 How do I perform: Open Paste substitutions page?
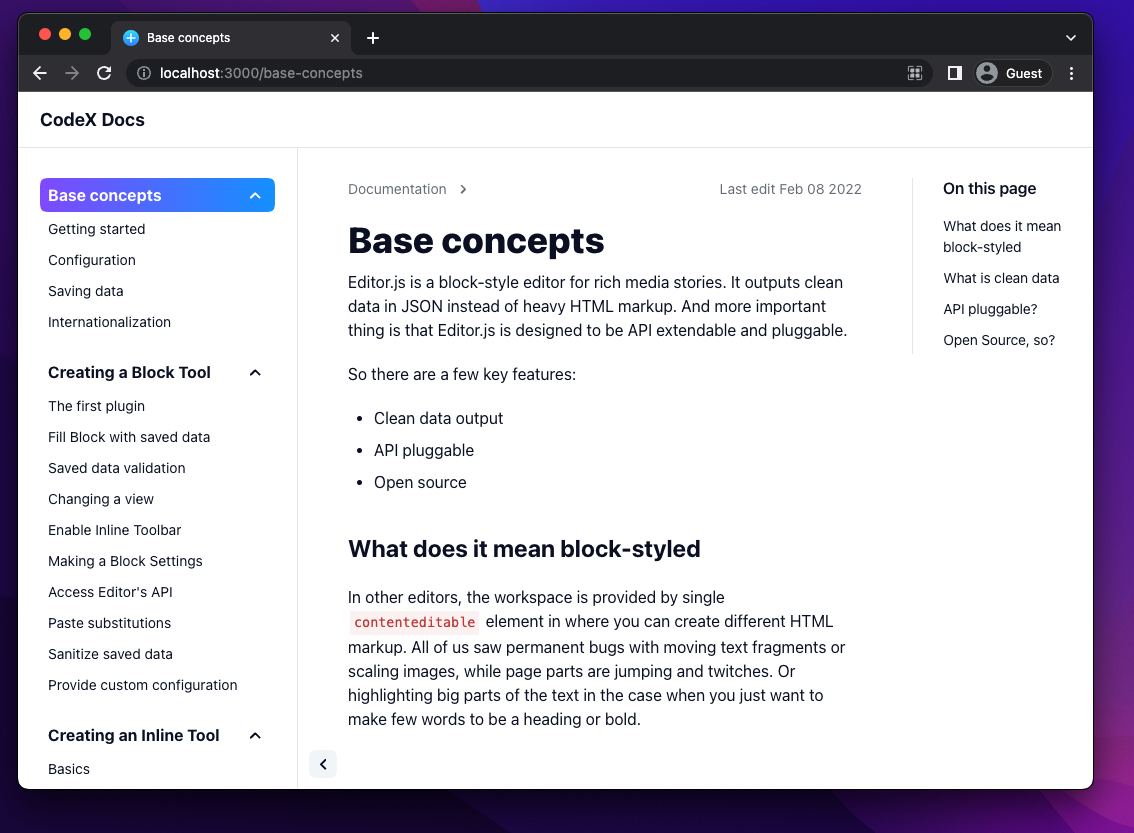[109, 623]
